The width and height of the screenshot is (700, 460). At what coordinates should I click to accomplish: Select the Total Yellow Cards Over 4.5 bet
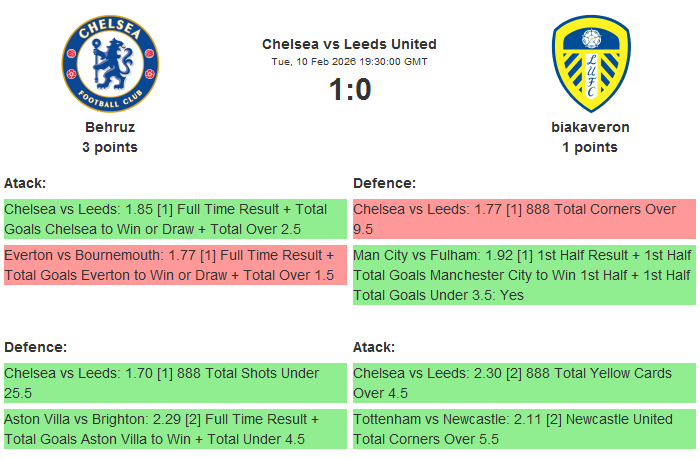point(523,383)
